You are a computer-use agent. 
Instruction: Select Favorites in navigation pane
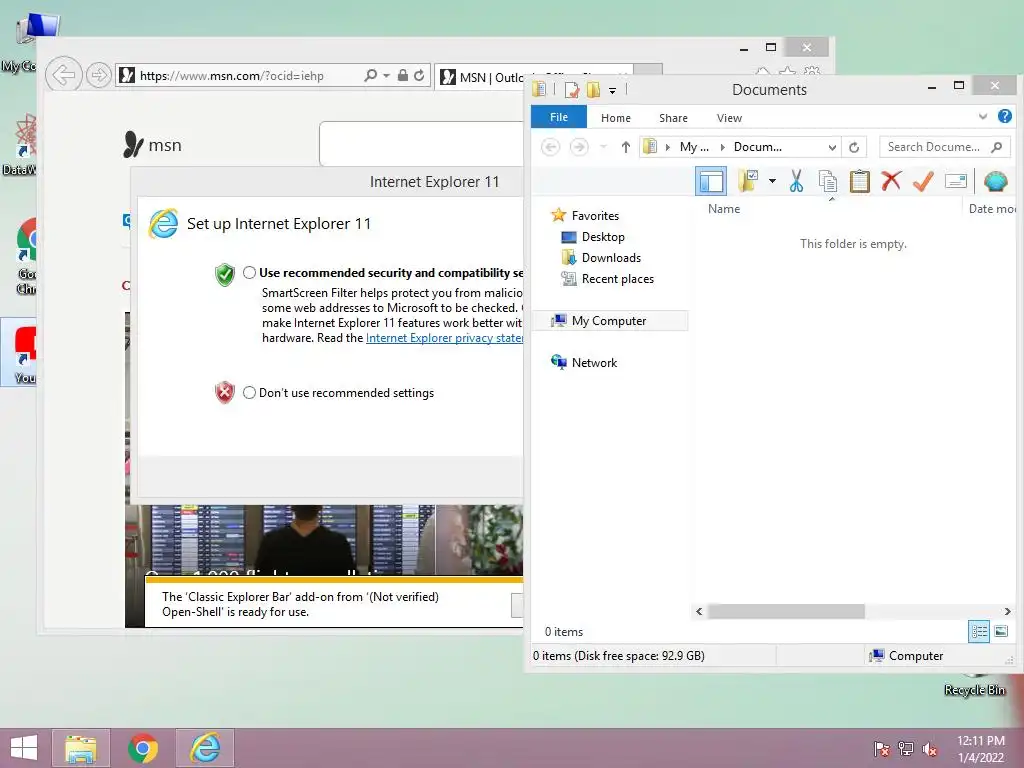(595, 216)
